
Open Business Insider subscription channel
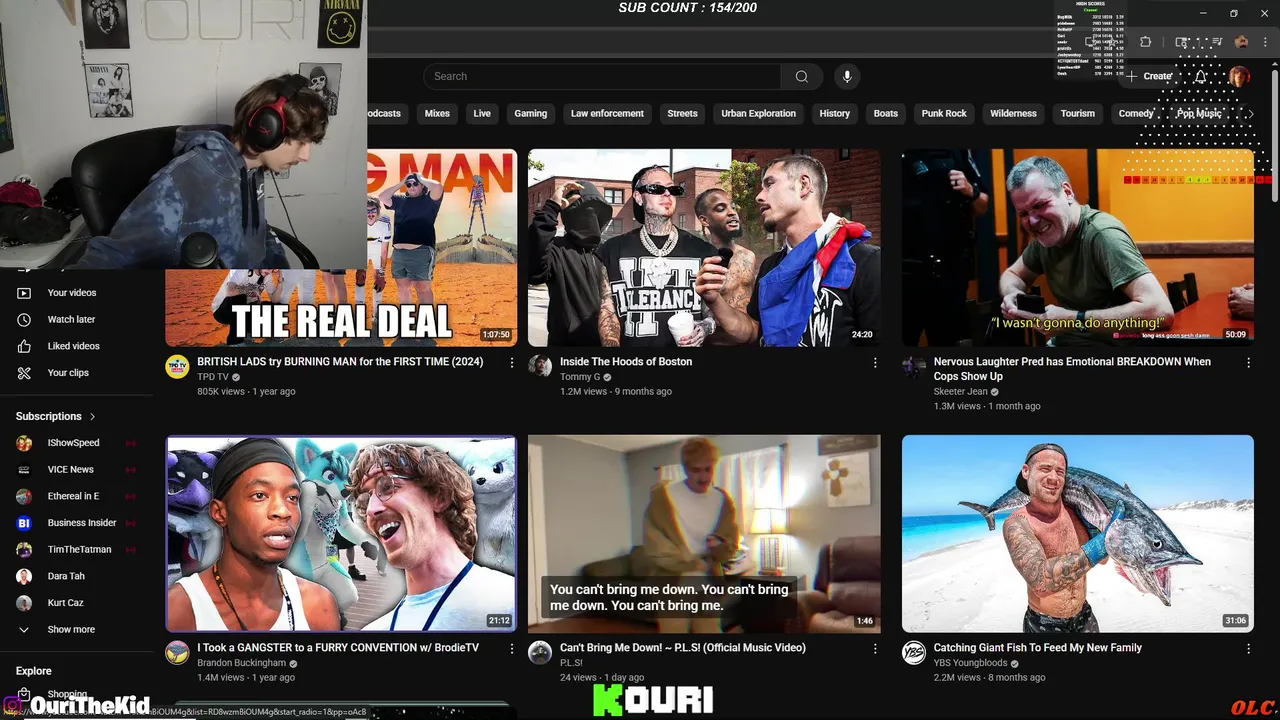[x=81, y=523]
